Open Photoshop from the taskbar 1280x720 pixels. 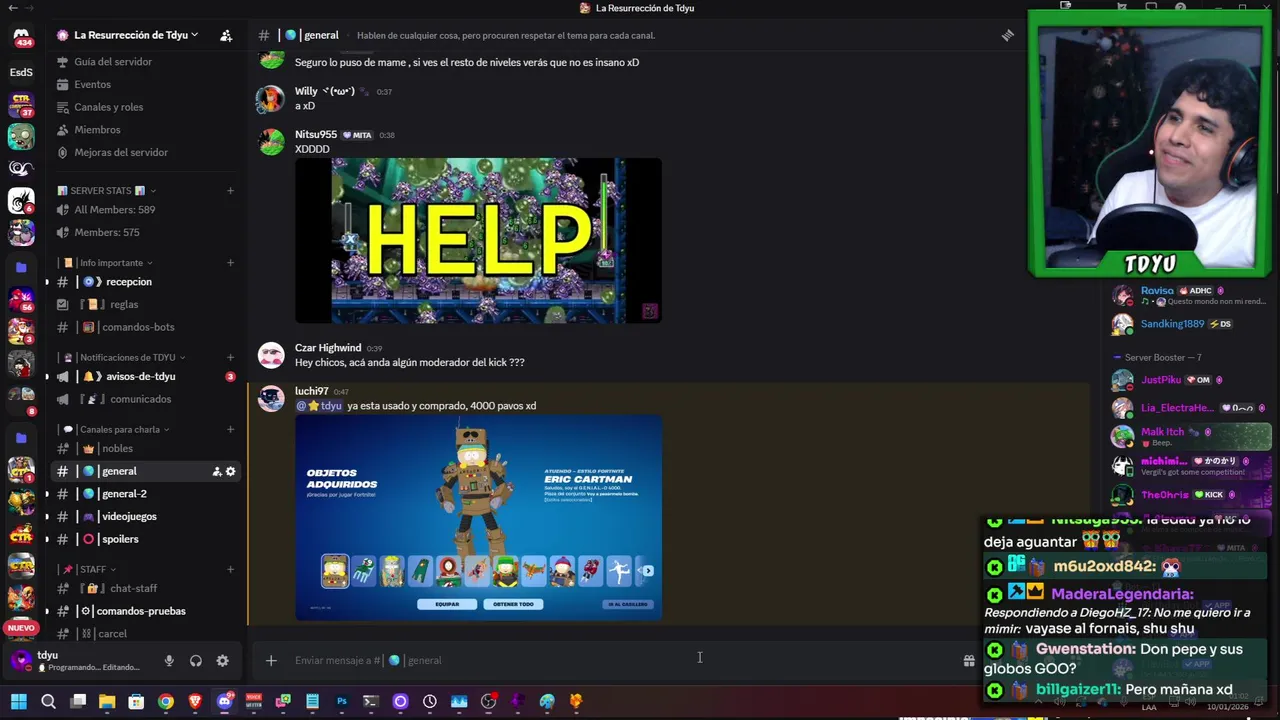point(342,701)
